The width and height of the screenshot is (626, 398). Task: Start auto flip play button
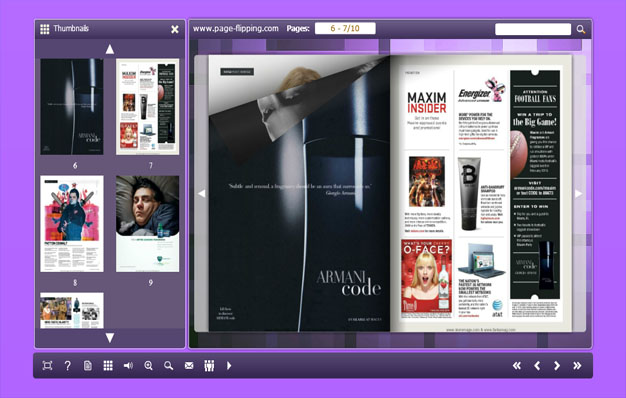[229, 365]
